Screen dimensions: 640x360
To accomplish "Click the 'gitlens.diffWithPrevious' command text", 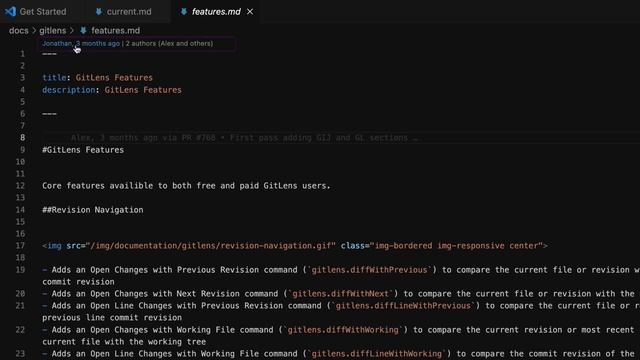I will point(369,270).
